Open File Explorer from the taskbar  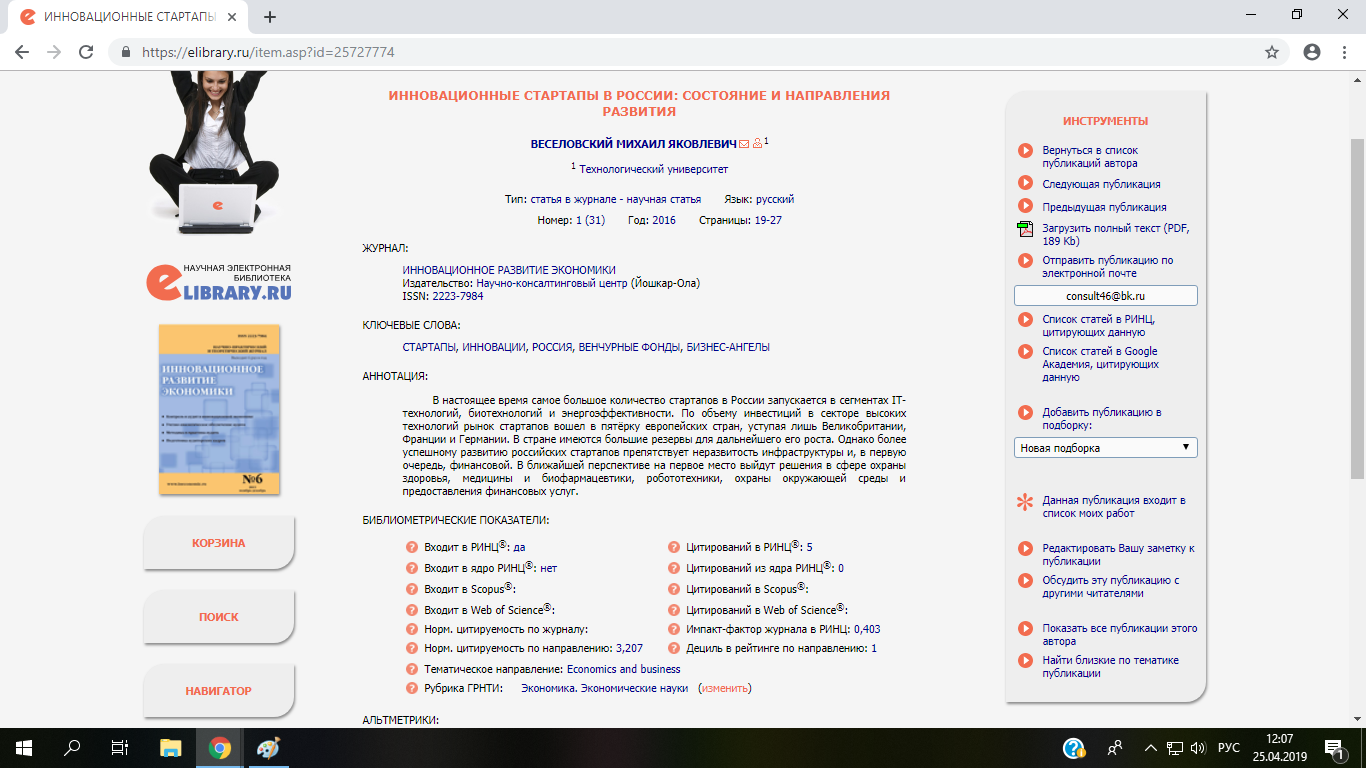[x=171, y=747]
